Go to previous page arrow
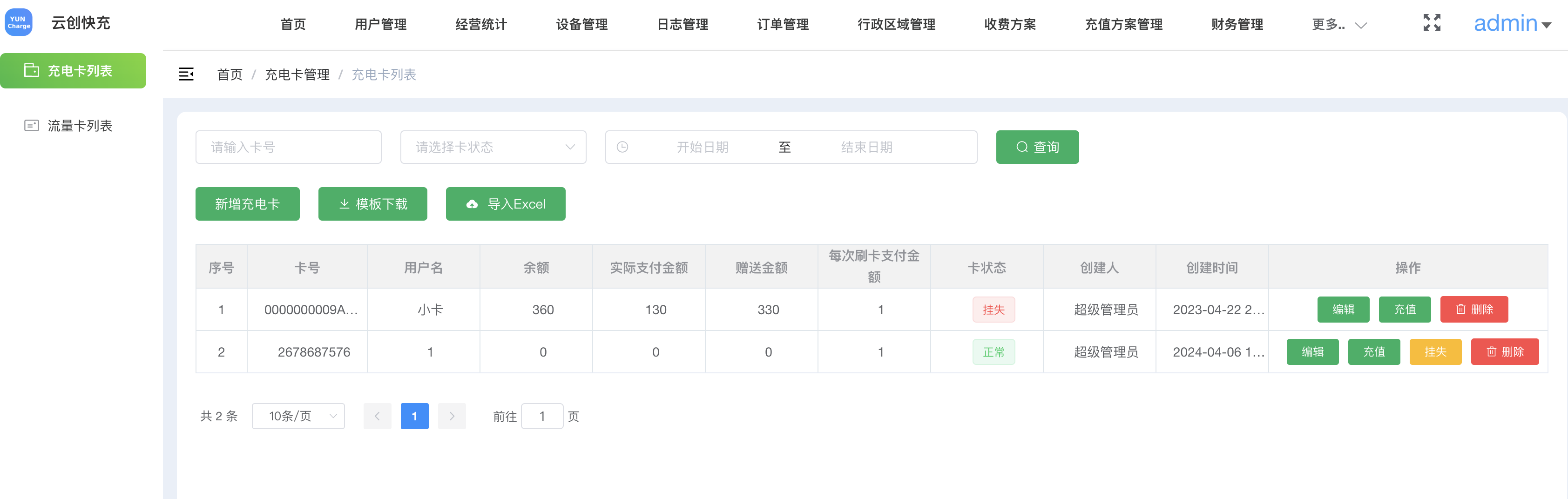This screenshot has height=499, width=1568. tap(377, 416)
